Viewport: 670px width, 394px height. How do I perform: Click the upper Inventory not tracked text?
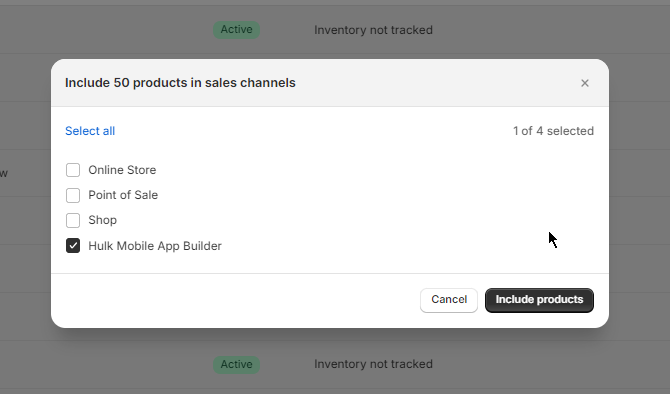(373, 30)
